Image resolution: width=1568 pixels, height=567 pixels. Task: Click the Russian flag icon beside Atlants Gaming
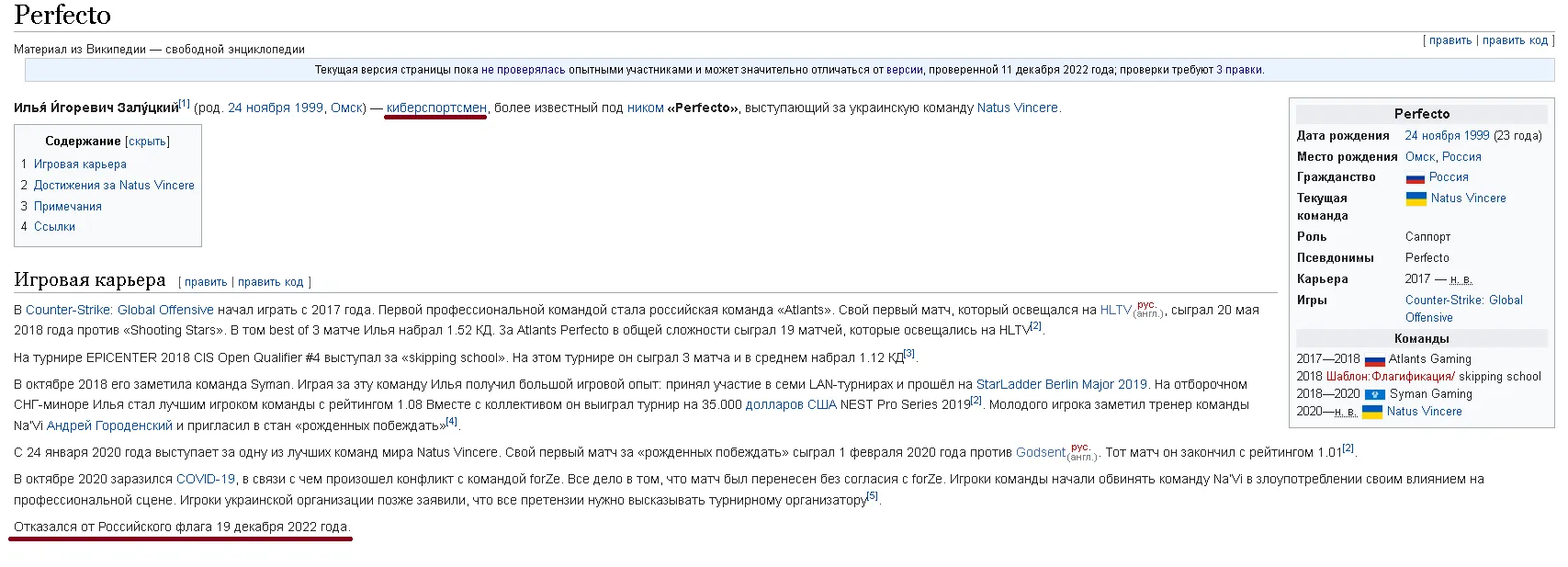point(1374,360)
